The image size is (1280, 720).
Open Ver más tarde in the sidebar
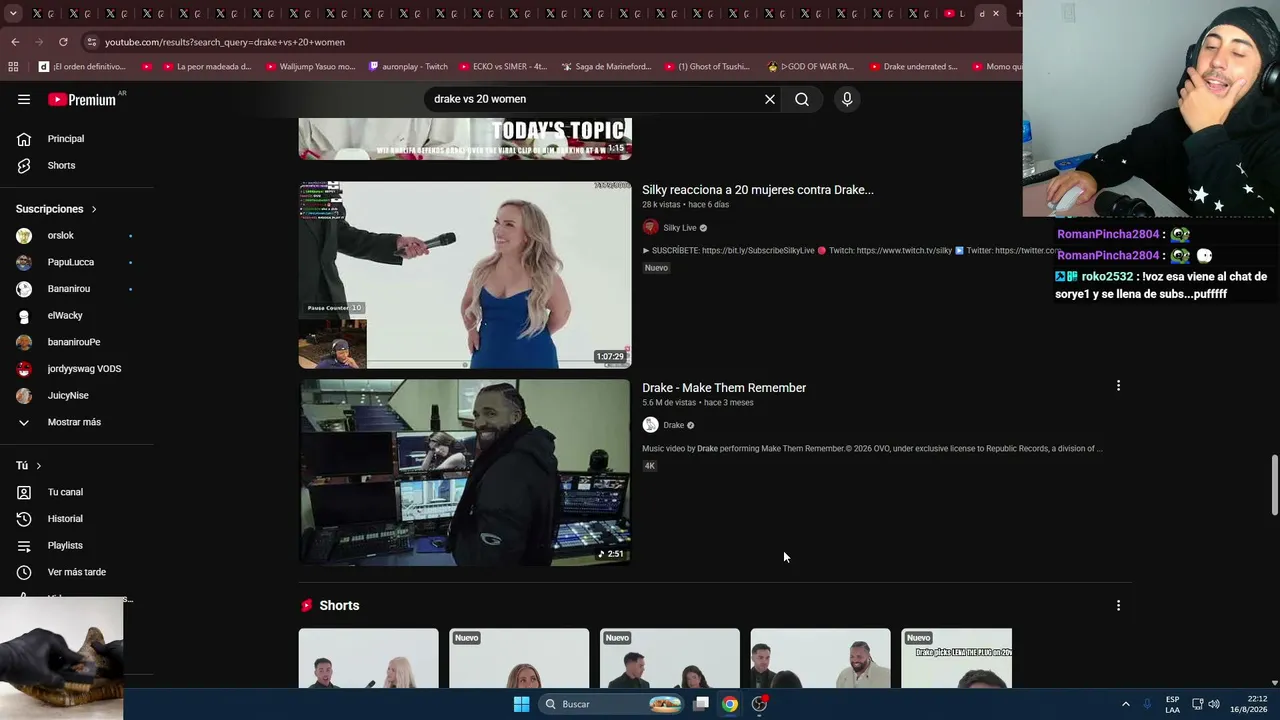77,572
